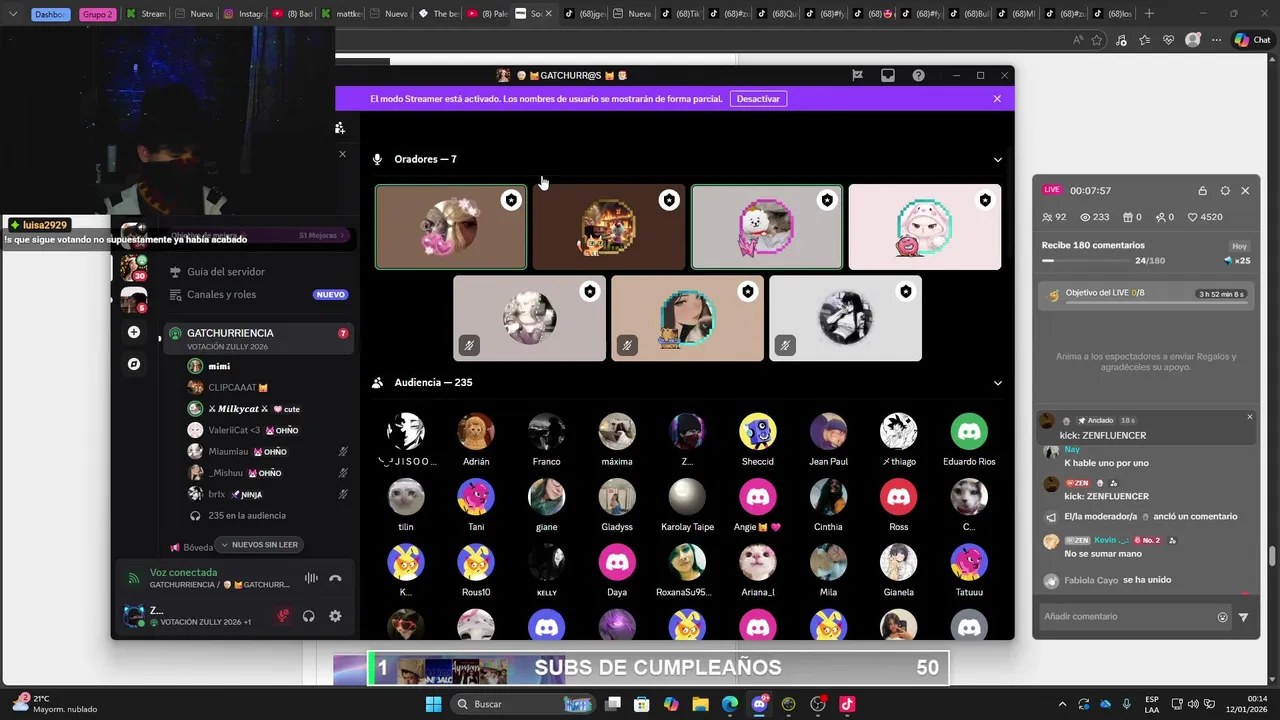Screen dimensions: 1280x720
Task: Expand the Nuevos sin leer jump pill
Action: 260,545
